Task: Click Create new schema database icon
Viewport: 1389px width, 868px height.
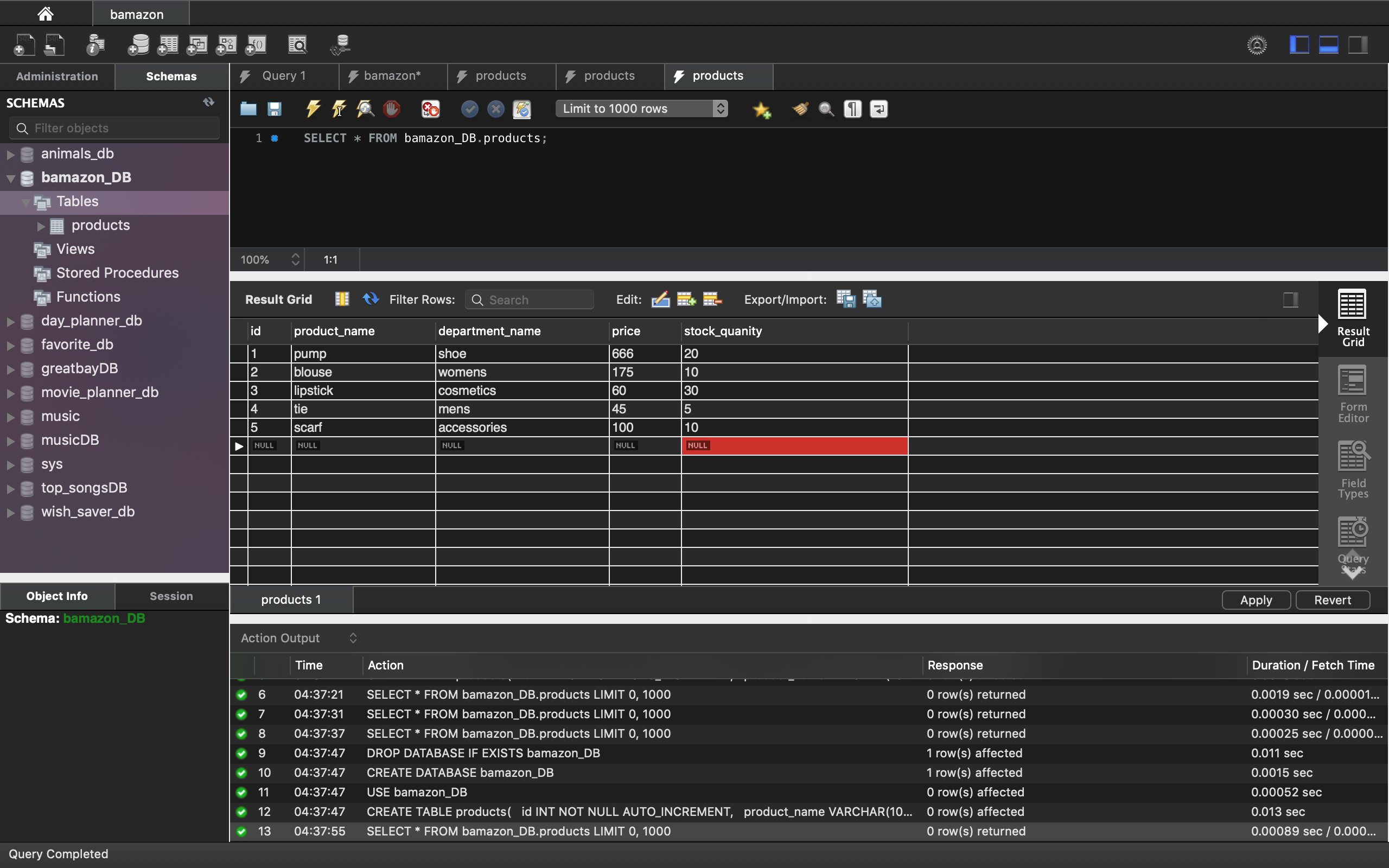Action: (138, 45)
